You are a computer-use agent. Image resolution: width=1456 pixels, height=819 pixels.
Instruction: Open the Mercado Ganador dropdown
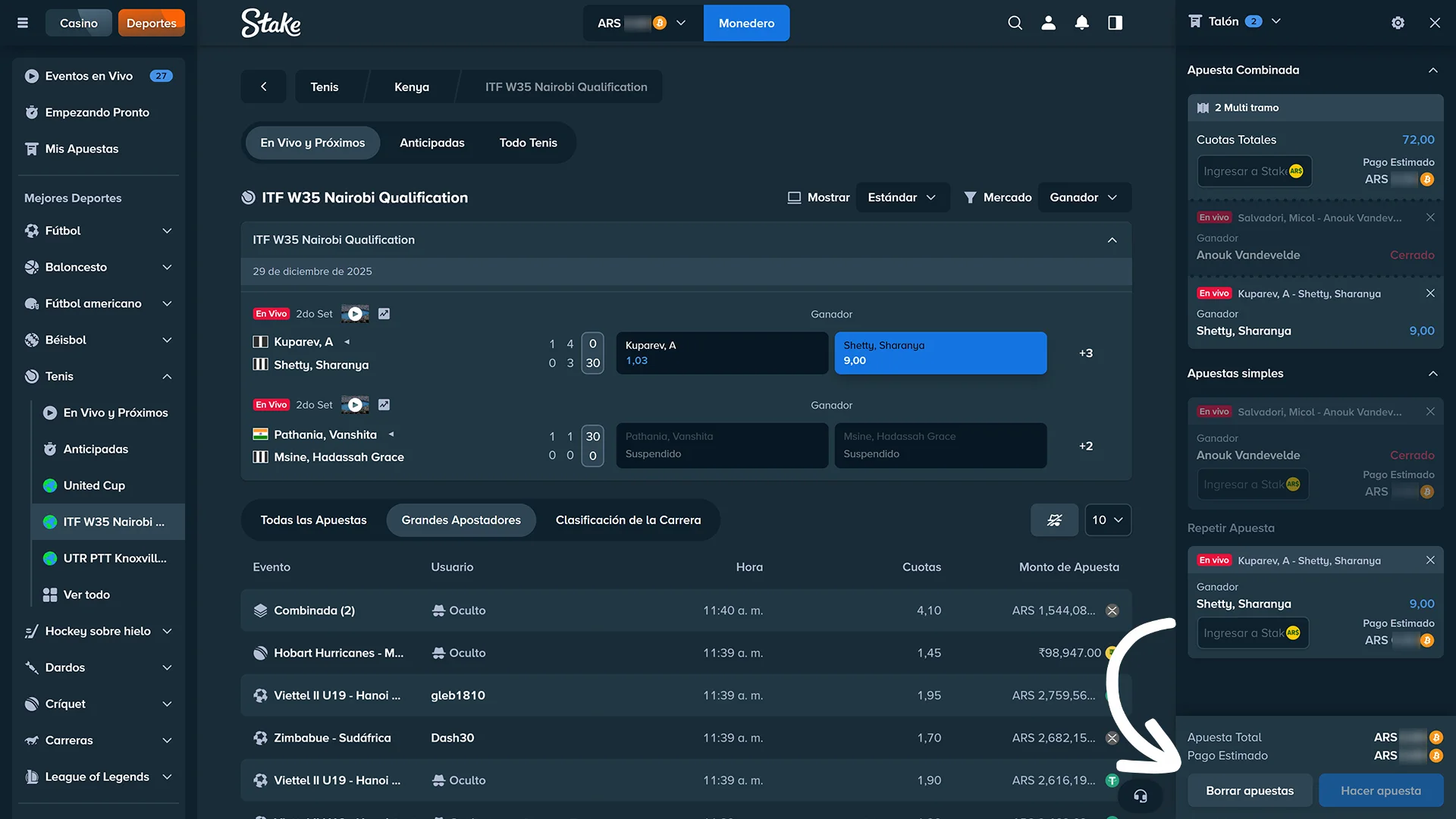click(x=1084, y=197)
